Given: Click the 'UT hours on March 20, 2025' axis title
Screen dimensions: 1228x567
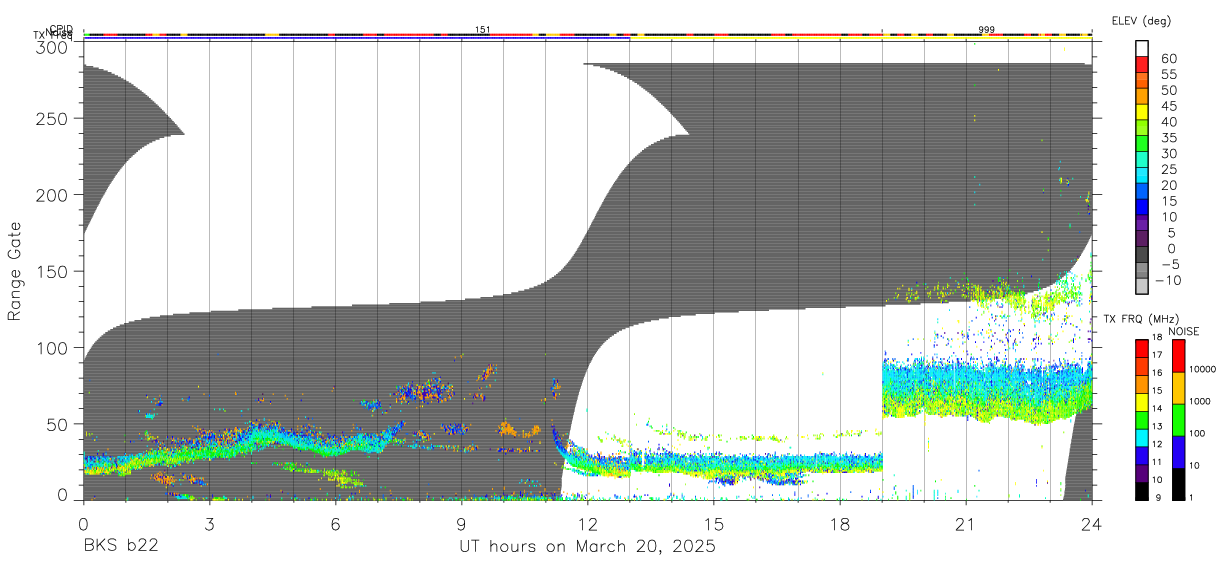Looking at the screenshot, I should pos(587,547).
